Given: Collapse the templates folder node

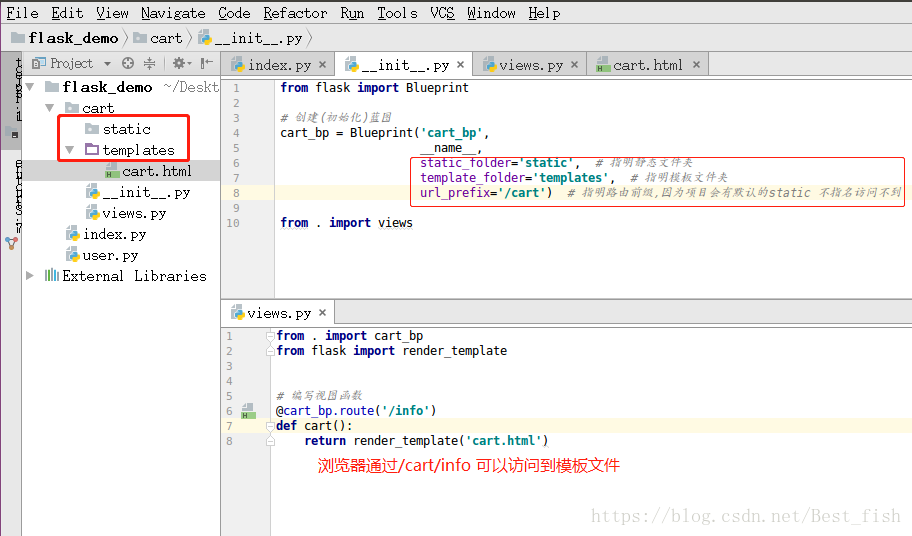Looking at the screenshot, I should click(x=70, y=150).
